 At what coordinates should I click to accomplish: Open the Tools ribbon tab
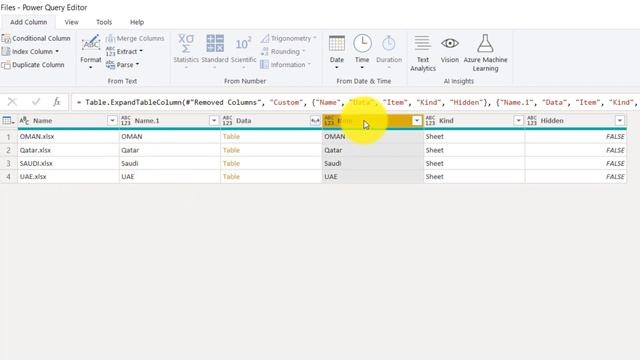pos(104,22)
